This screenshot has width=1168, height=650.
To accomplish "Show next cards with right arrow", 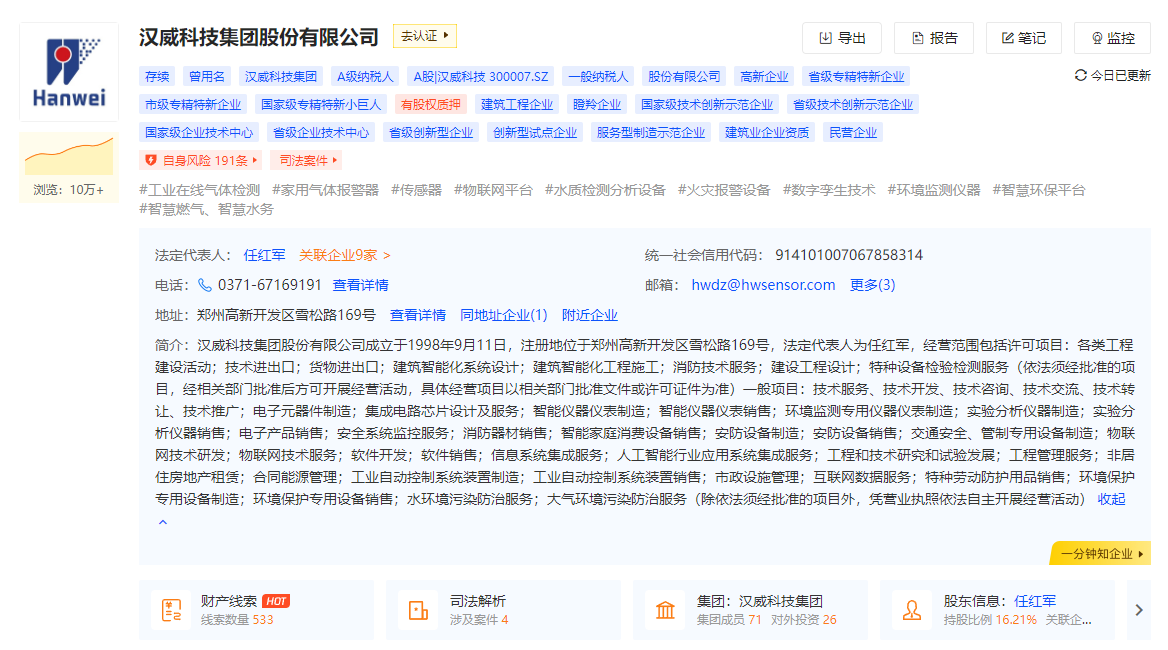I will 1139,610.
